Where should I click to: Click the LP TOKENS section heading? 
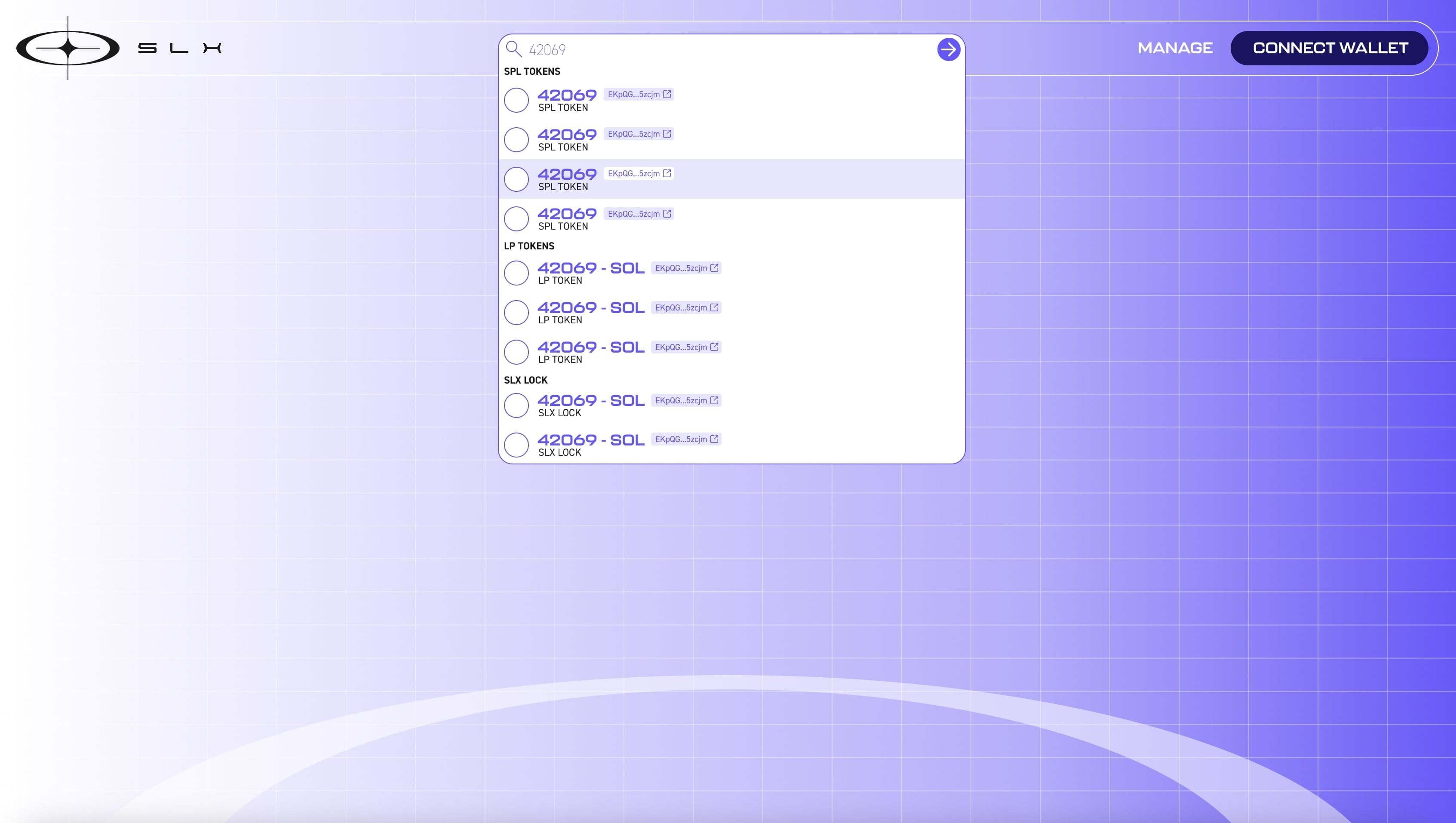pyautogui.click(x=529, y=246)
